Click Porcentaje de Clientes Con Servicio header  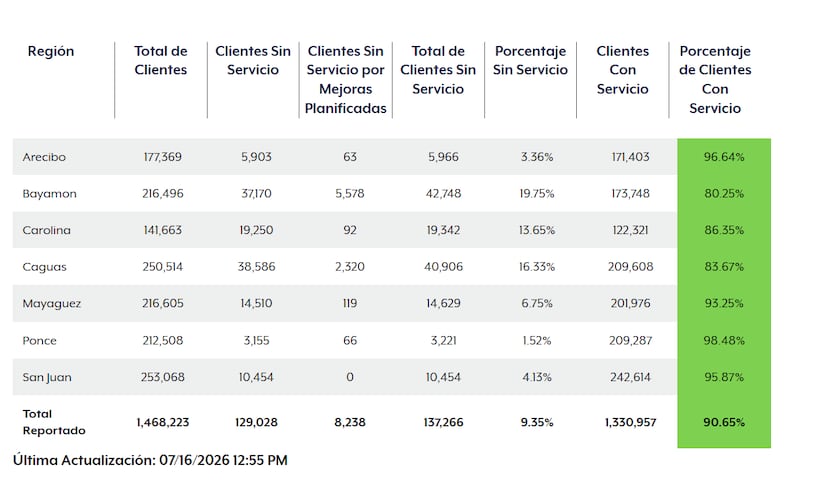click(x=715, y=79)
